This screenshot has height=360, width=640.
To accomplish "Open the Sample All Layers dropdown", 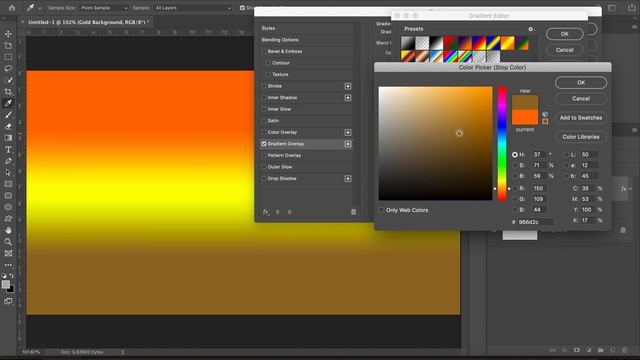I will click(x=193, y=8).
